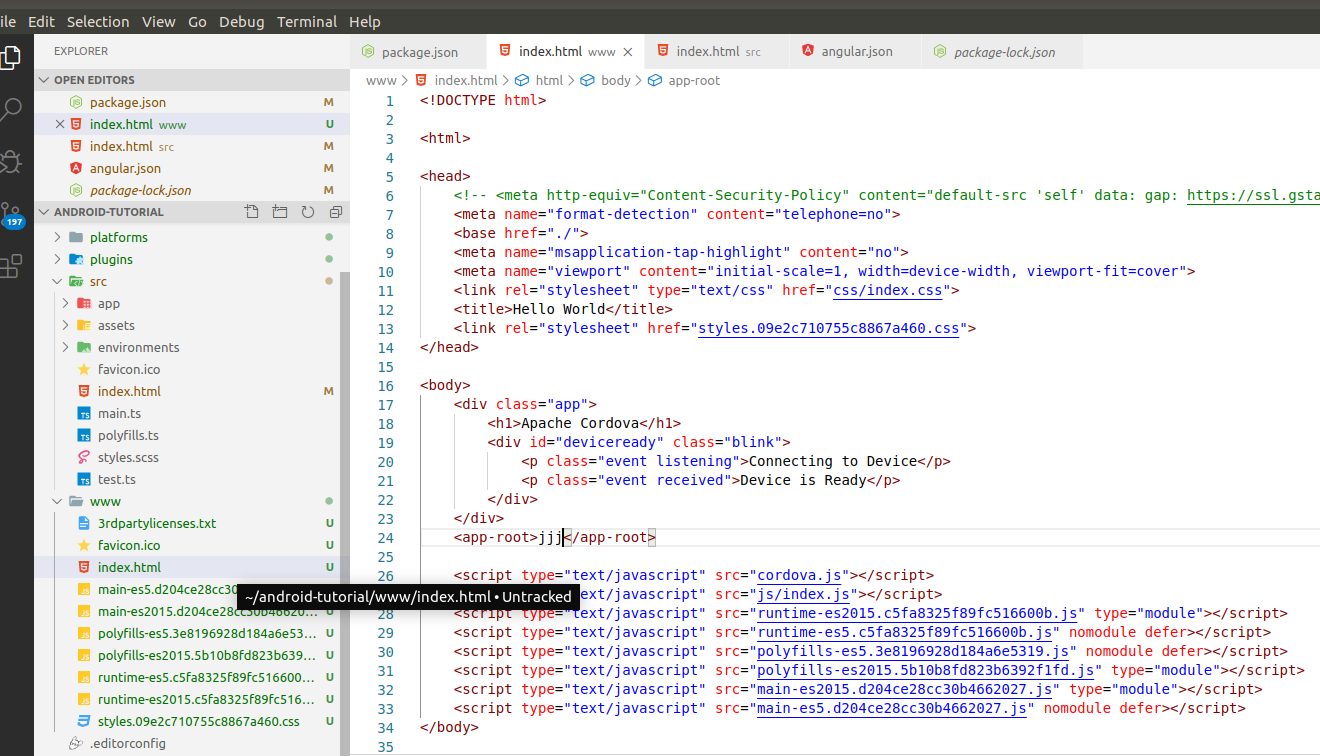Open the Debug view bug icon
Image resolution: width=1320 pixels, height=756 pixels.
click(x=10, y=161)
